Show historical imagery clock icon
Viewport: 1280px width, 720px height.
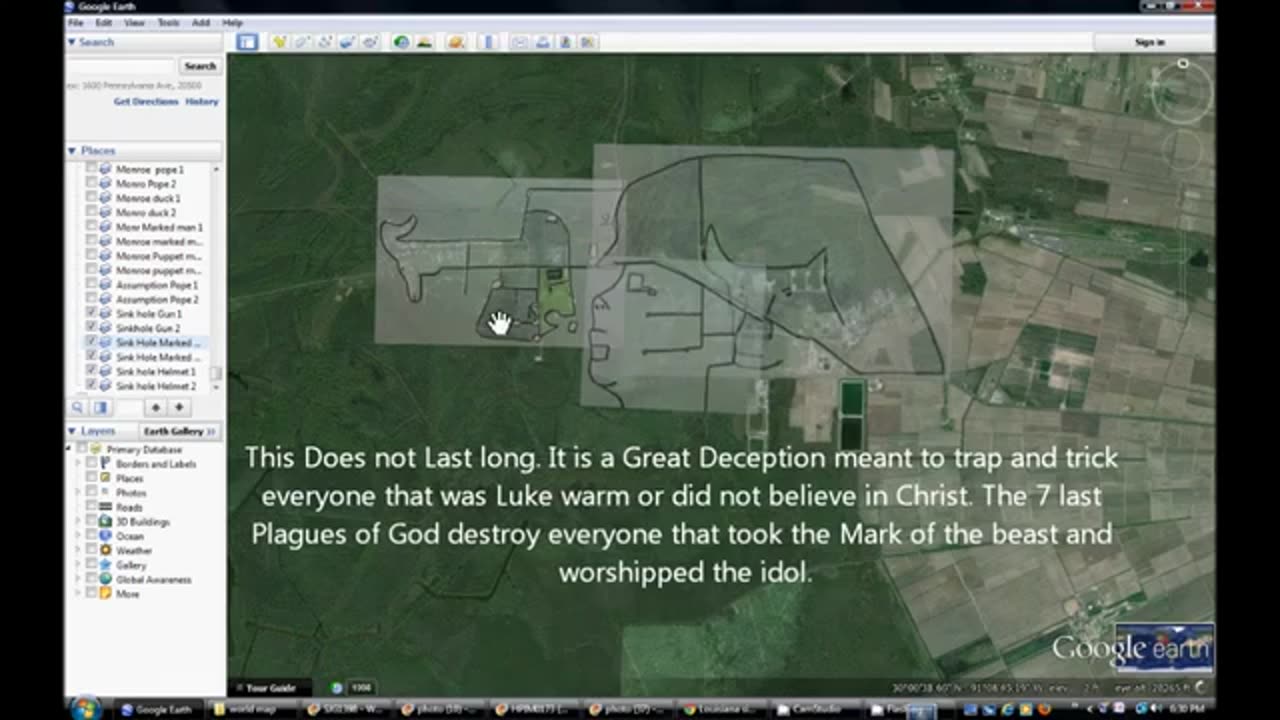(401, 42)
